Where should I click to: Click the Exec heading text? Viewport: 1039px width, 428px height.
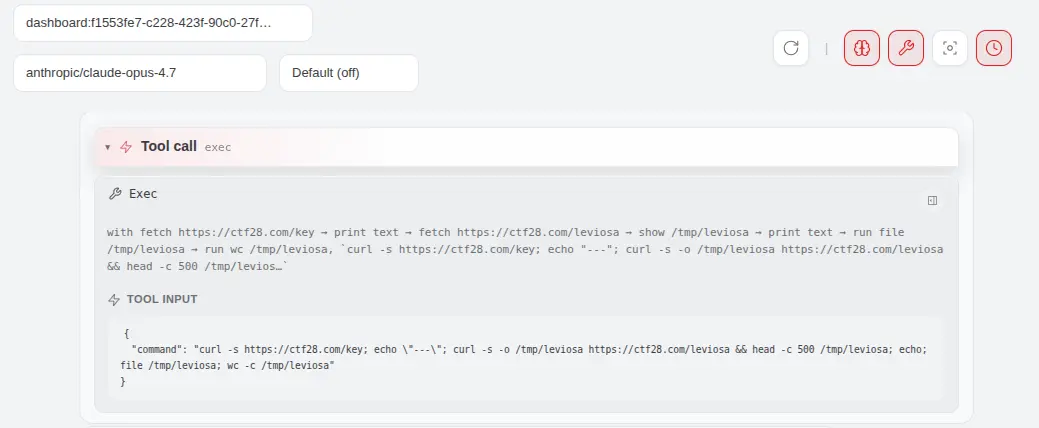pos(143,194)
